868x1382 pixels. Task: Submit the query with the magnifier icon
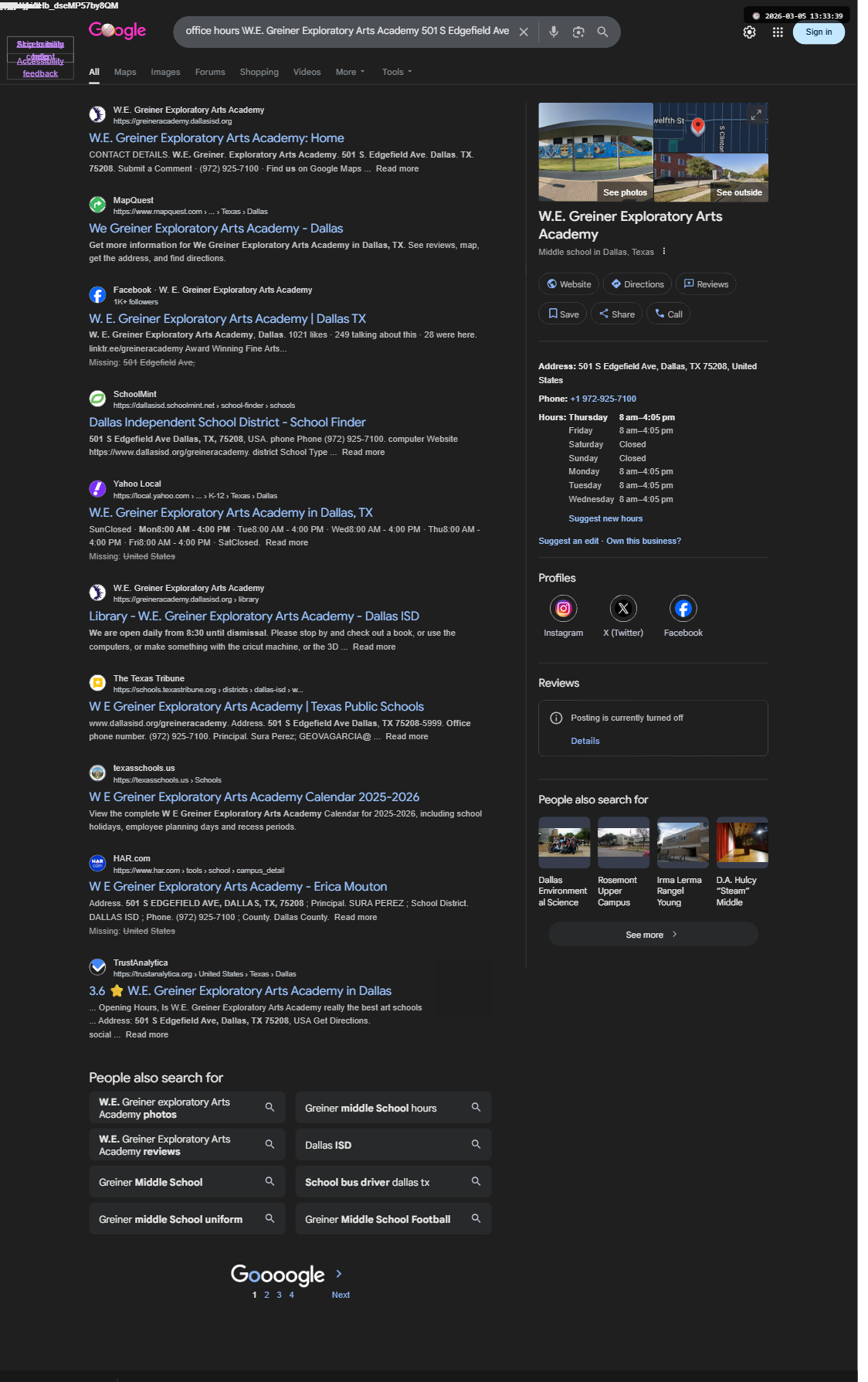(602, 32)
